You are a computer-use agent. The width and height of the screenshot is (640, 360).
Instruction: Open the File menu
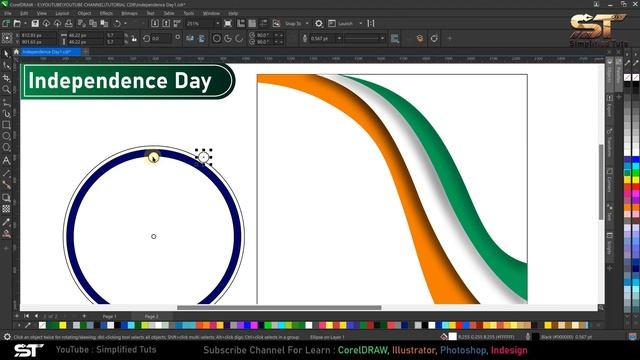[8, 13]
